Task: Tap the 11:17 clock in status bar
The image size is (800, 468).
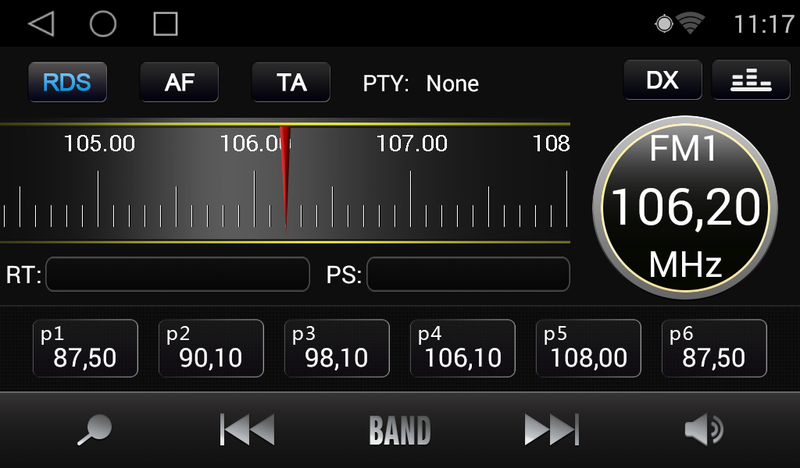Action: tap(763, 24)
